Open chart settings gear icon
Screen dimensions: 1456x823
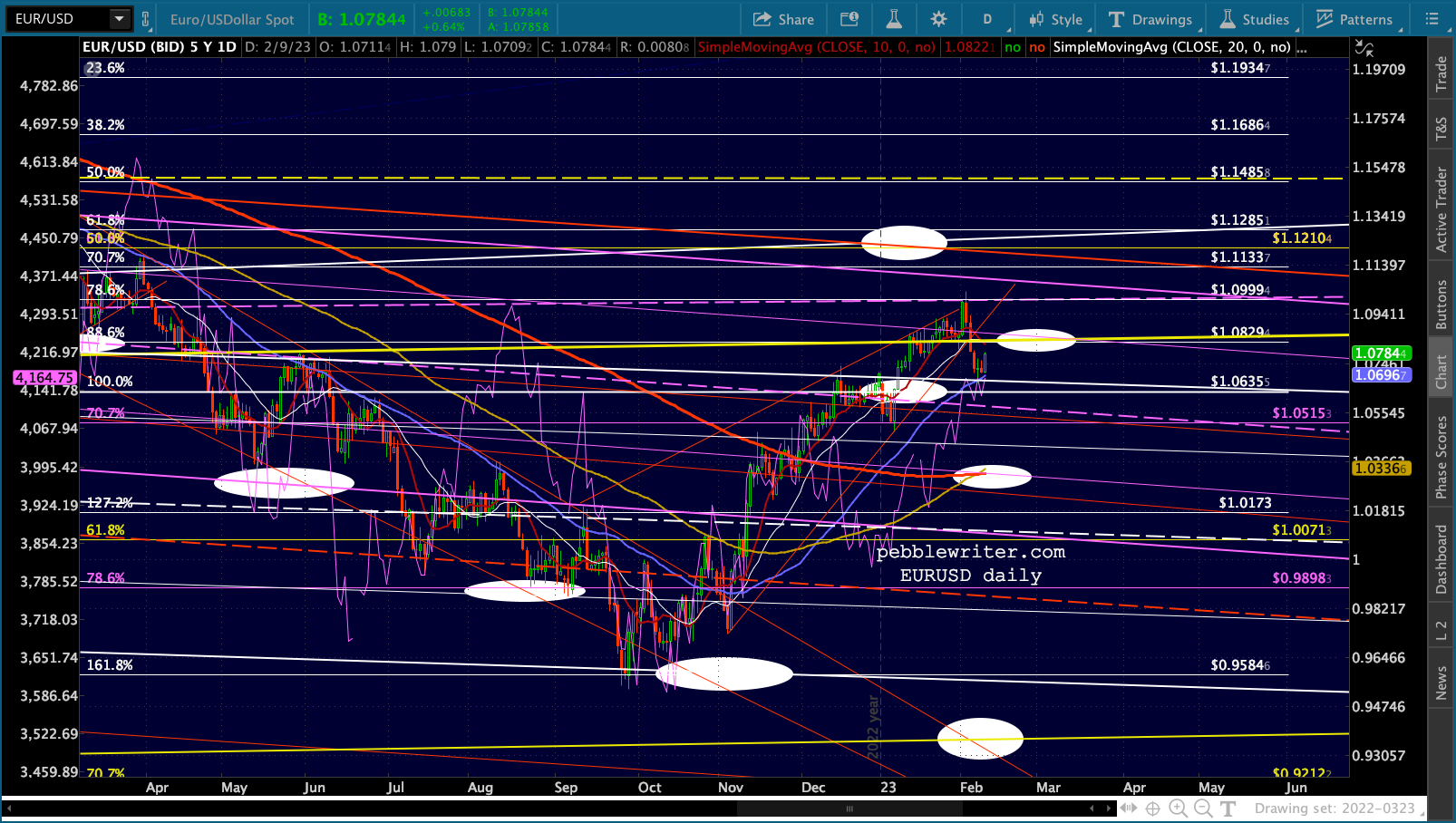click(x=938, y=19)
